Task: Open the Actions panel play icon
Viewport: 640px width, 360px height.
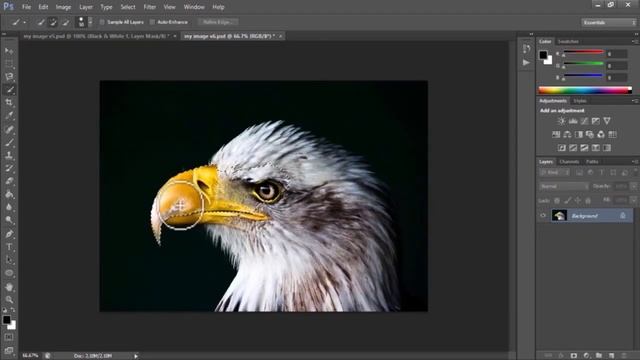Action: [527, 62]
